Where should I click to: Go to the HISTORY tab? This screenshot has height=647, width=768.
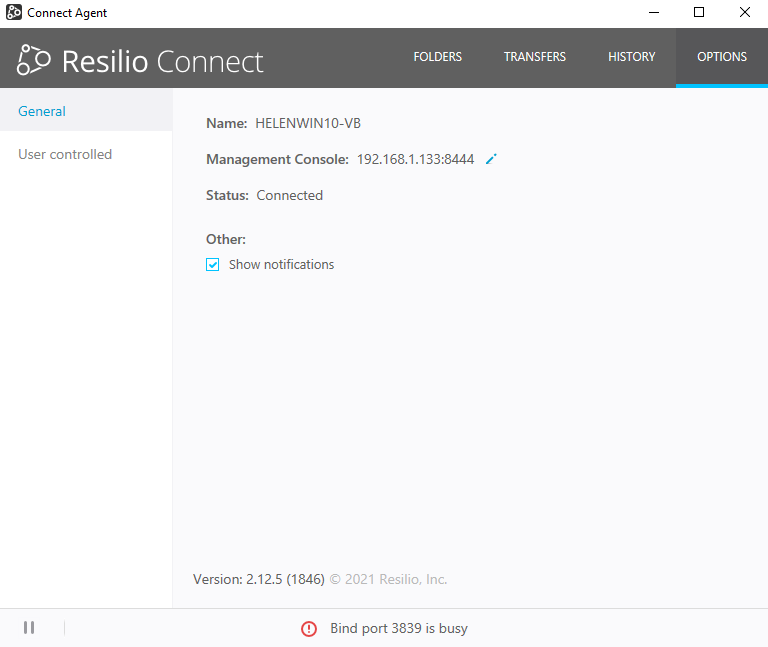pyautogui.click(x=631, y=57)
